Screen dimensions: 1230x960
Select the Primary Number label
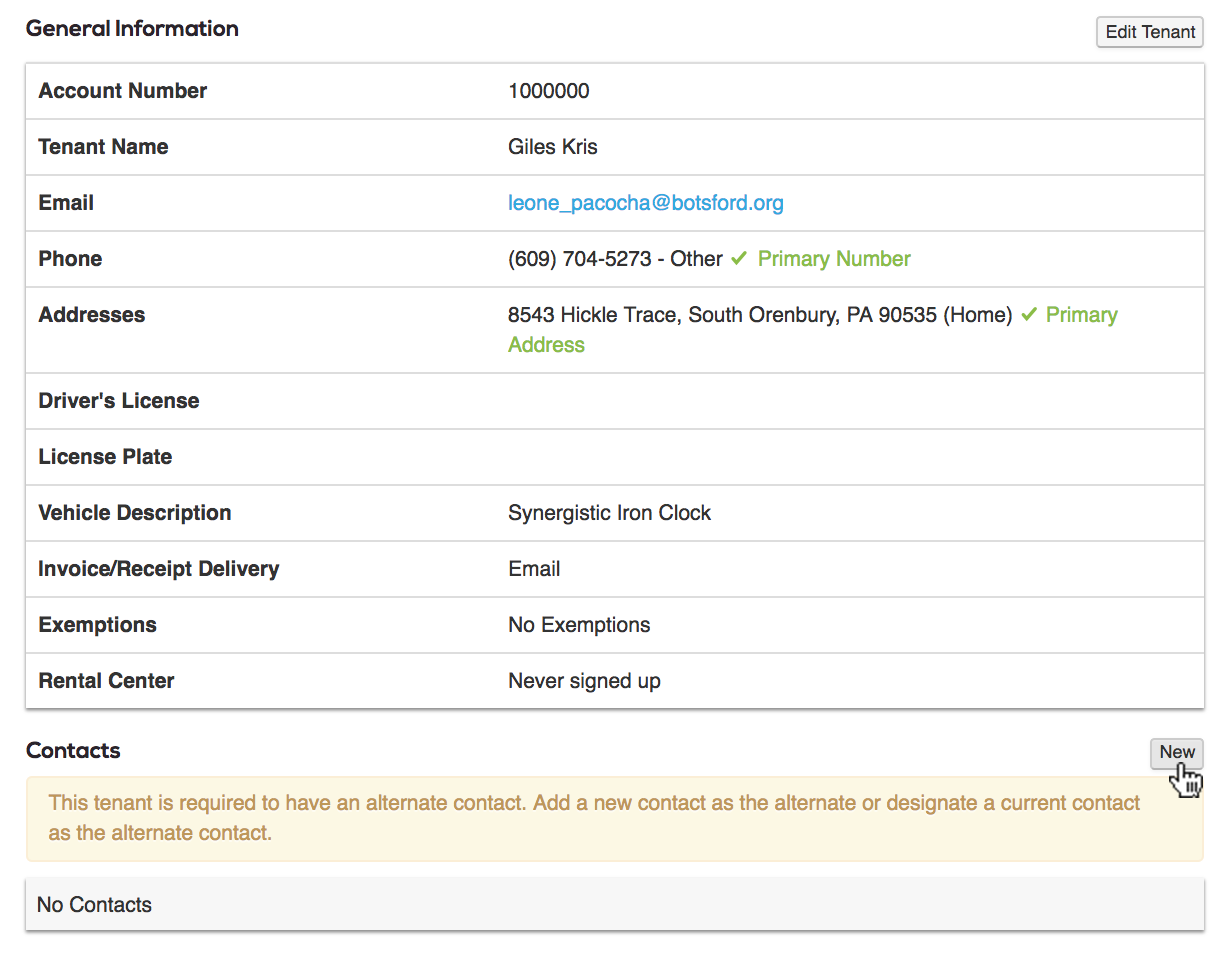coord(833,259)
